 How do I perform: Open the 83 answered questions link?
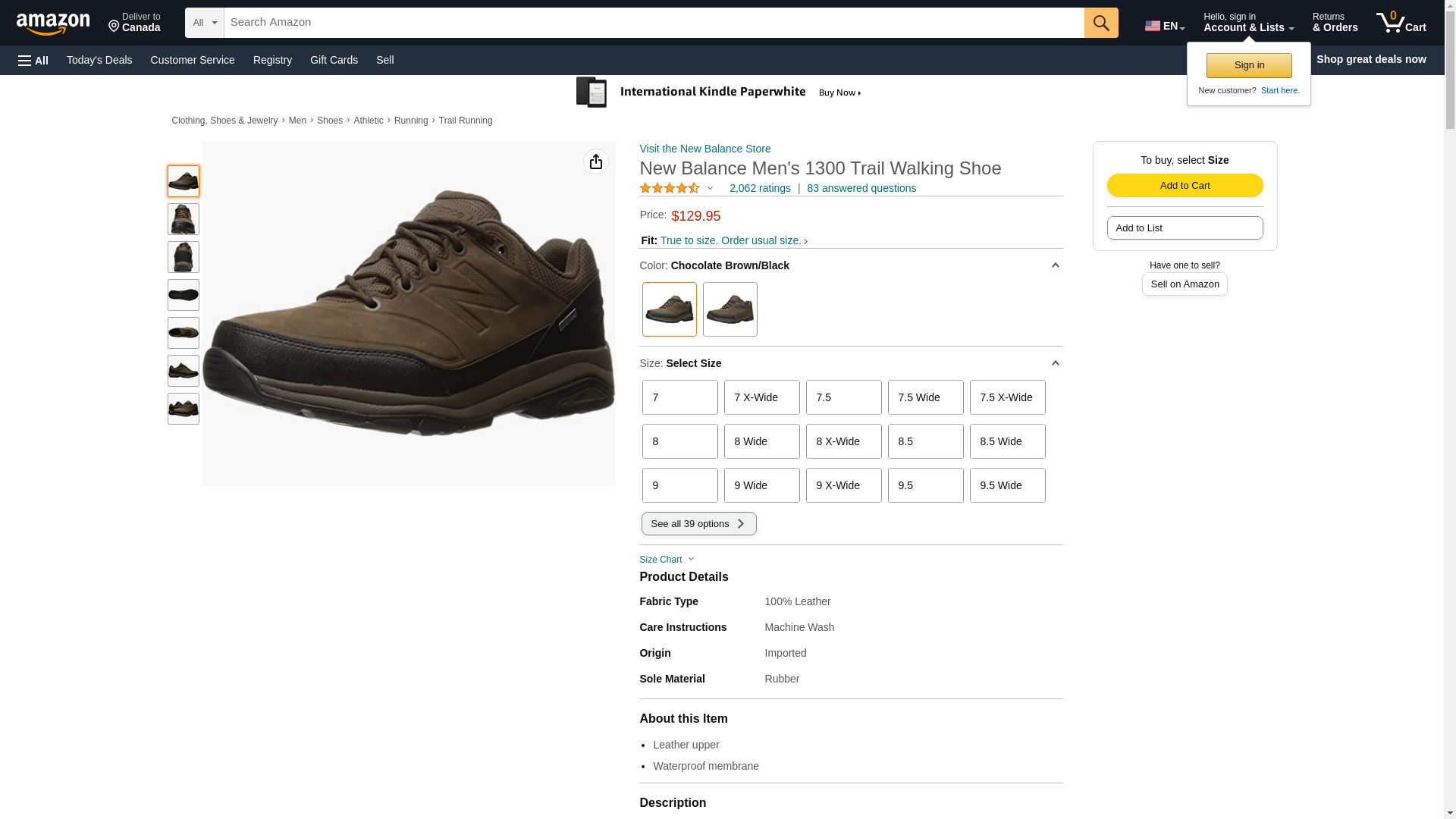861,188
